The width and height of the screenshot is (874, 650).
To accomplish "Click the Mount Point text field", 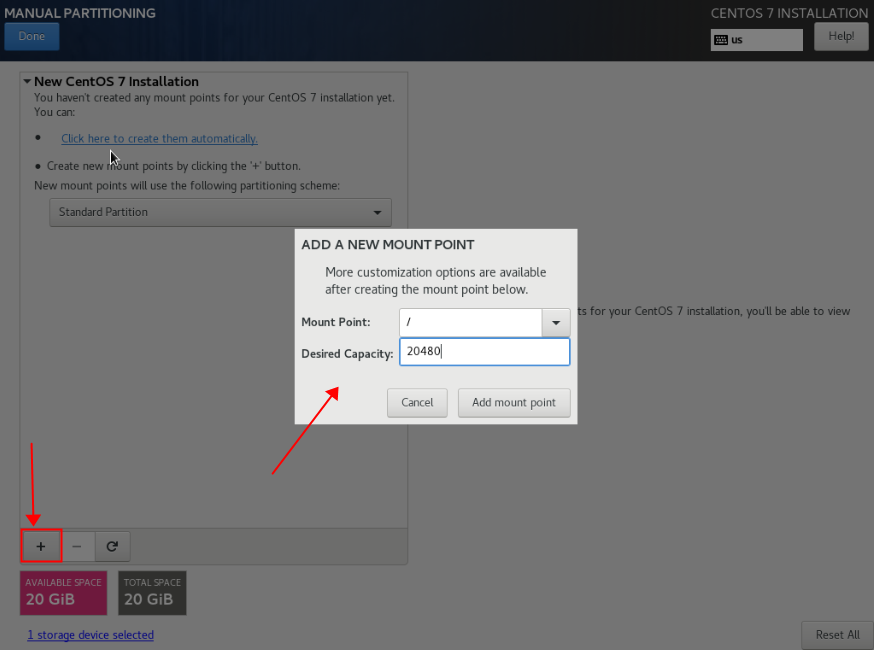I will point(470,322).
